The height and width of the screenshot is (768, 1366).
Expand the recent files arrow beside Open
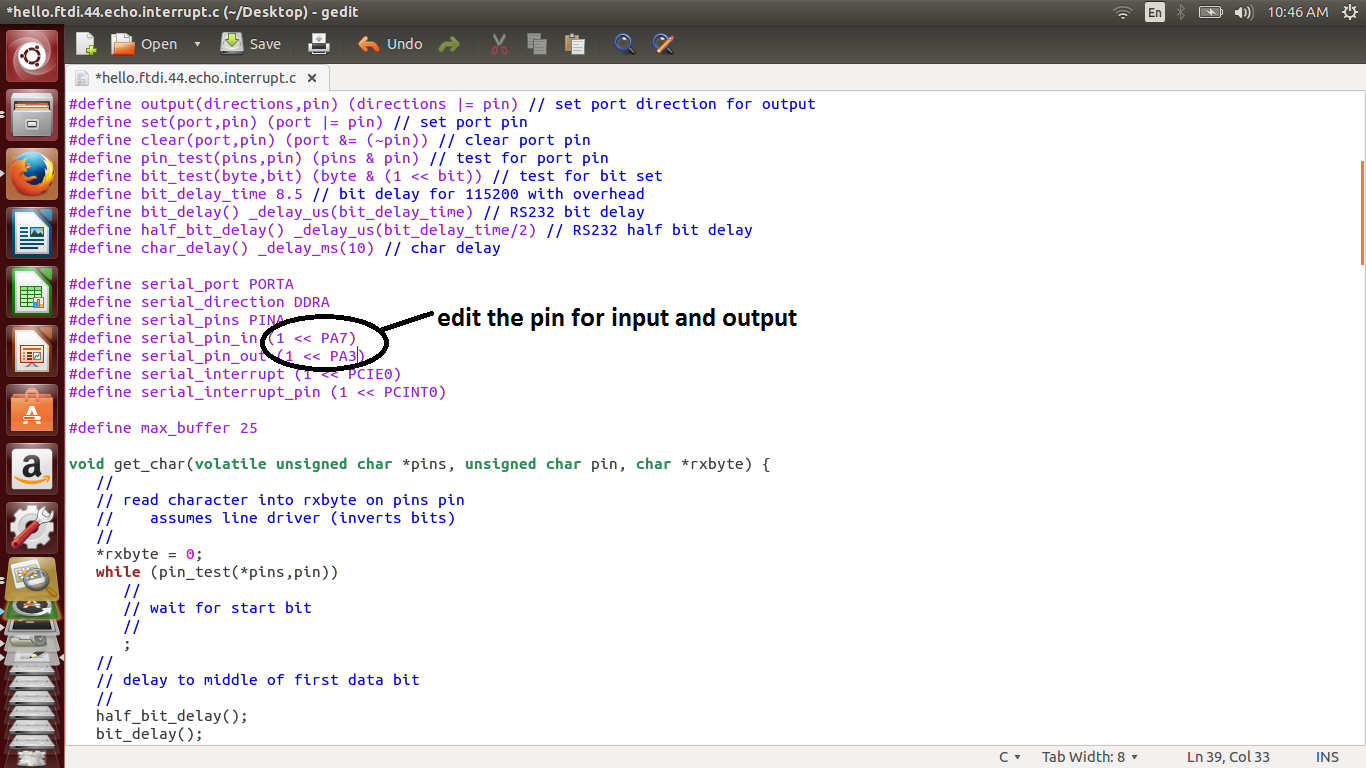(197, 44)
